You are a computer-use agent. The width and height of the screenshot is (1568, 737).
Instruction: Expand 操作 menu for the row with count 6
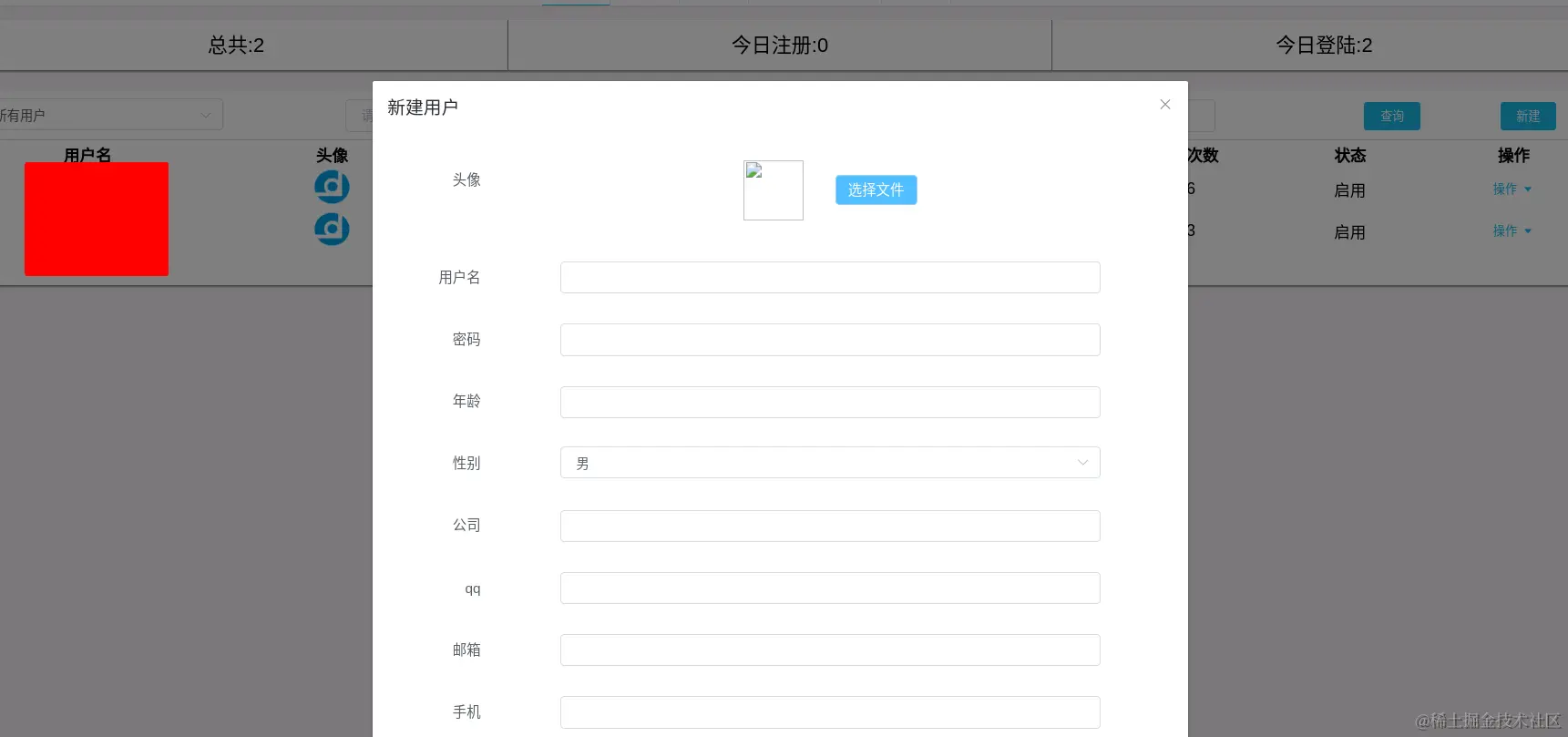(x=1512, y=189)
